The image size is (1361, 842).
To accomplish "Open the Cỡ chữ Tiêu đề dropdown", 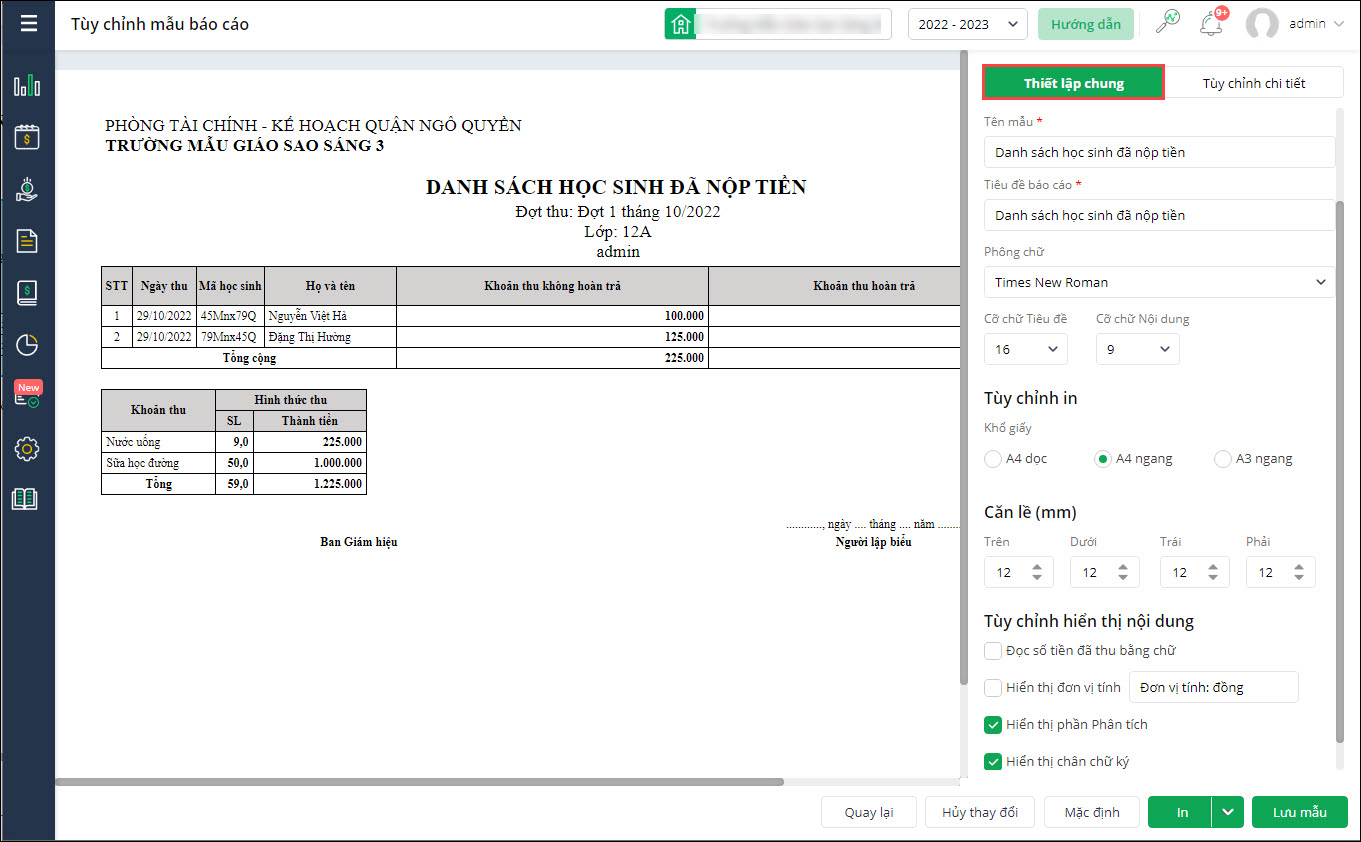I will [x=1026, y=349].
